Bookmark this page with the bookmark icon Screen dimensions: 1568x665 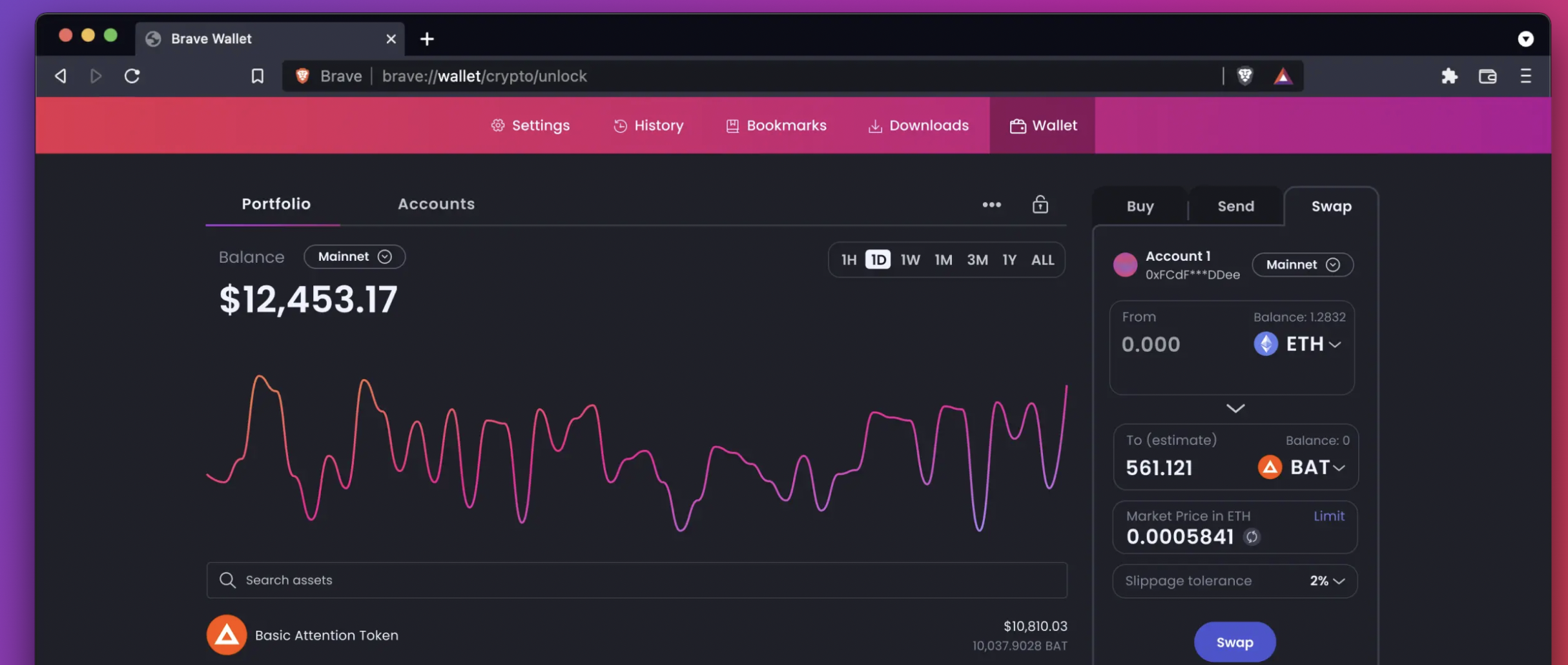(258, 76)
